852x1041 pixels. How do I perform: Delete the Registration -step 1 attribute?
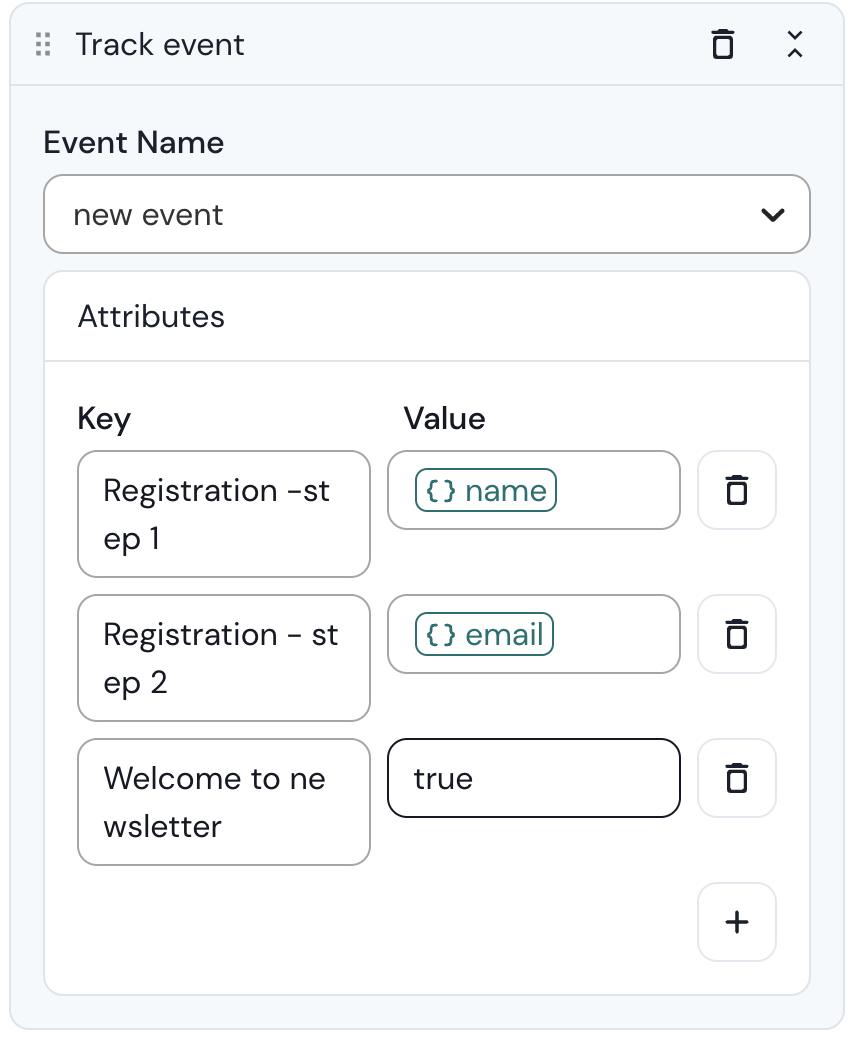736,490
